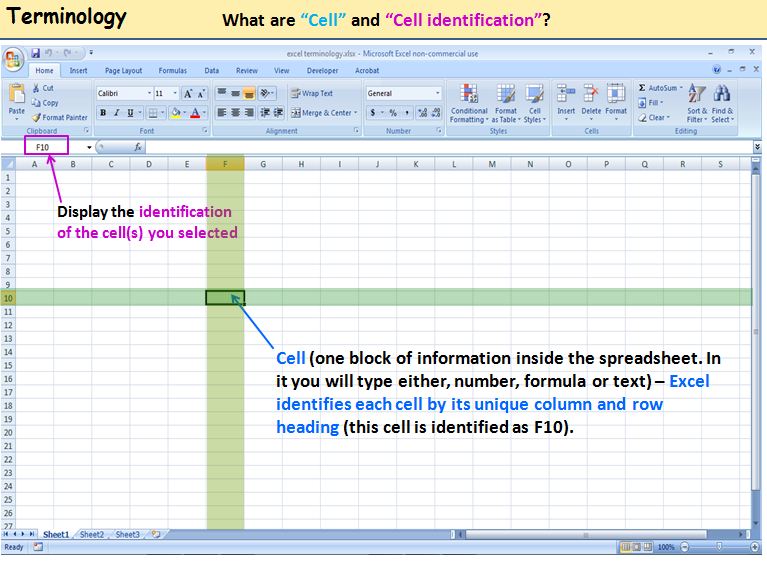The width and height of the screenshot is (767, 574).
Task: Expand the General number format dropdown
Action: 437,93
